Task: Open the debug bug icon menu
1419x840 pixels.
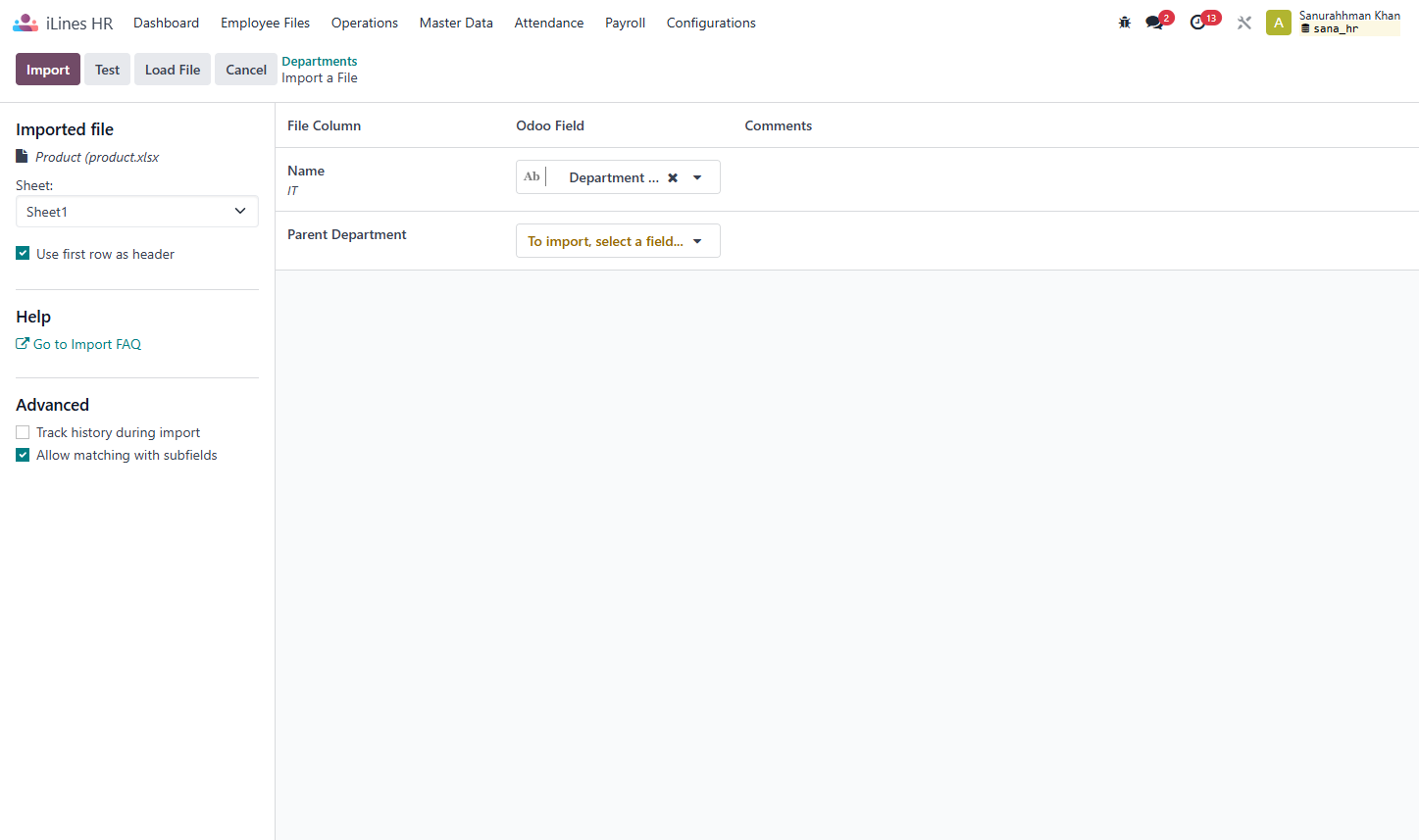Action: coord(1125,23)
